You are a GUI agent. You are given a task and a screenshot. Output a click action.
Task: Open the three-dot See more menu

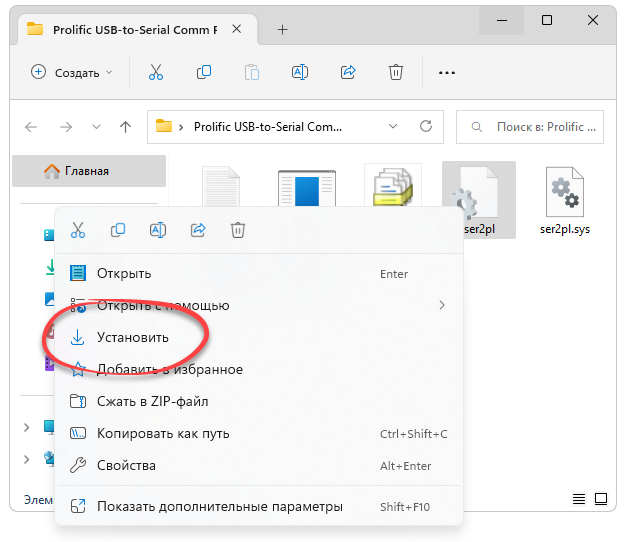(x=447, y=73)
